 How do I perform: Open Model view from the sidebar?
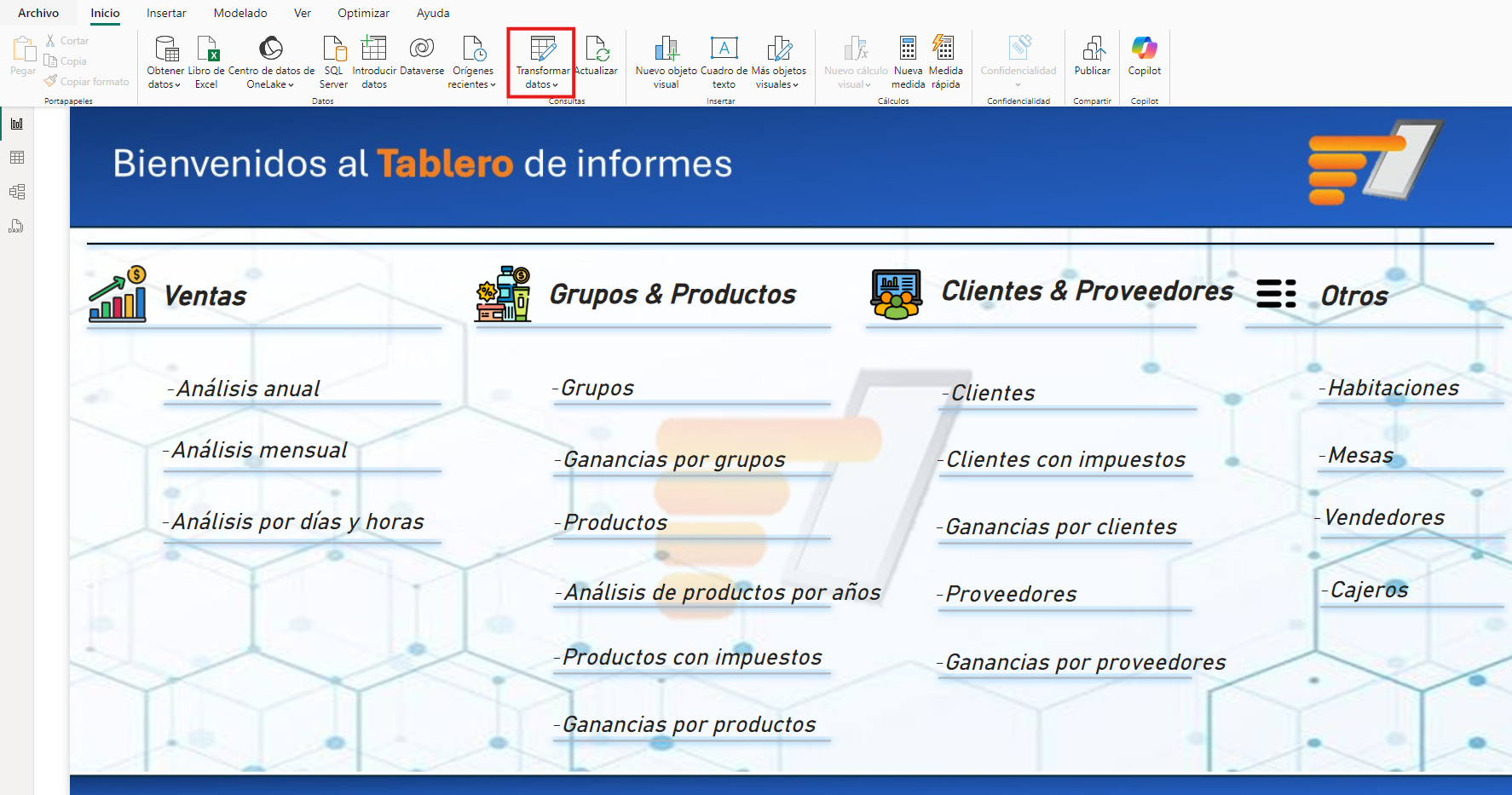(17, 192)
